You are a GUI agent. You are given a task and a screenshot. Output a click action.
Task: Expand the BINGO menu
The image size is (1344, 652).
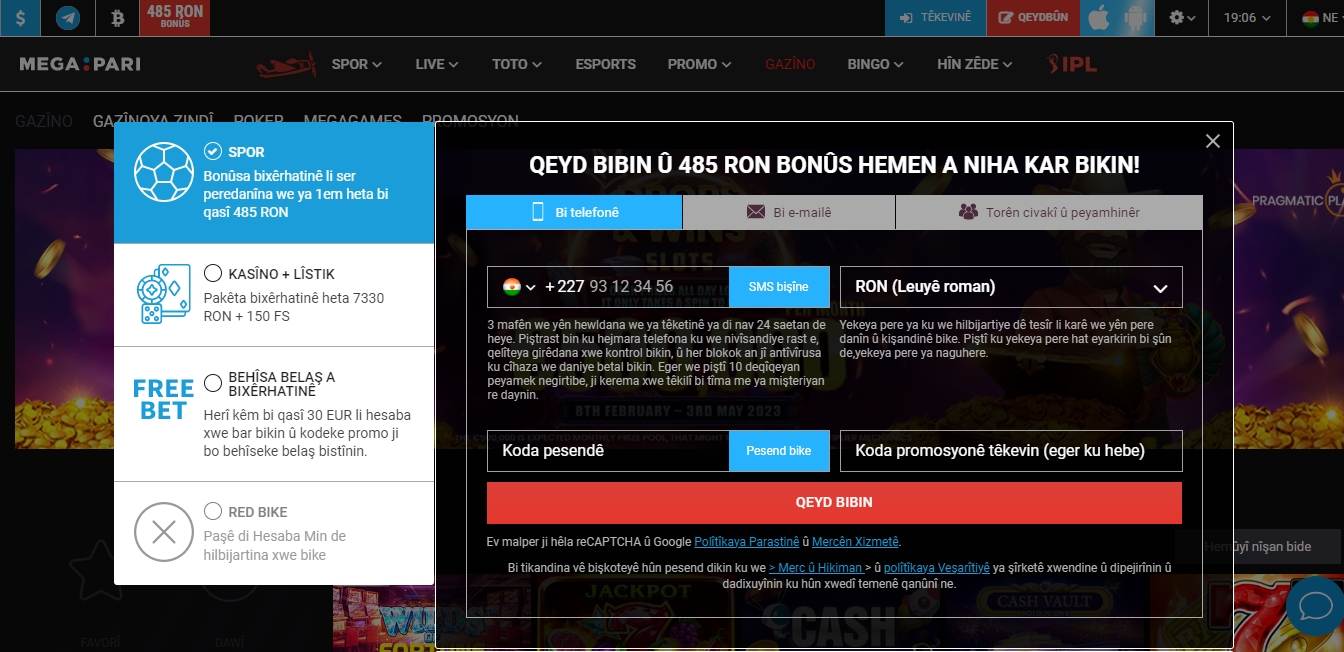click(875, 64)
